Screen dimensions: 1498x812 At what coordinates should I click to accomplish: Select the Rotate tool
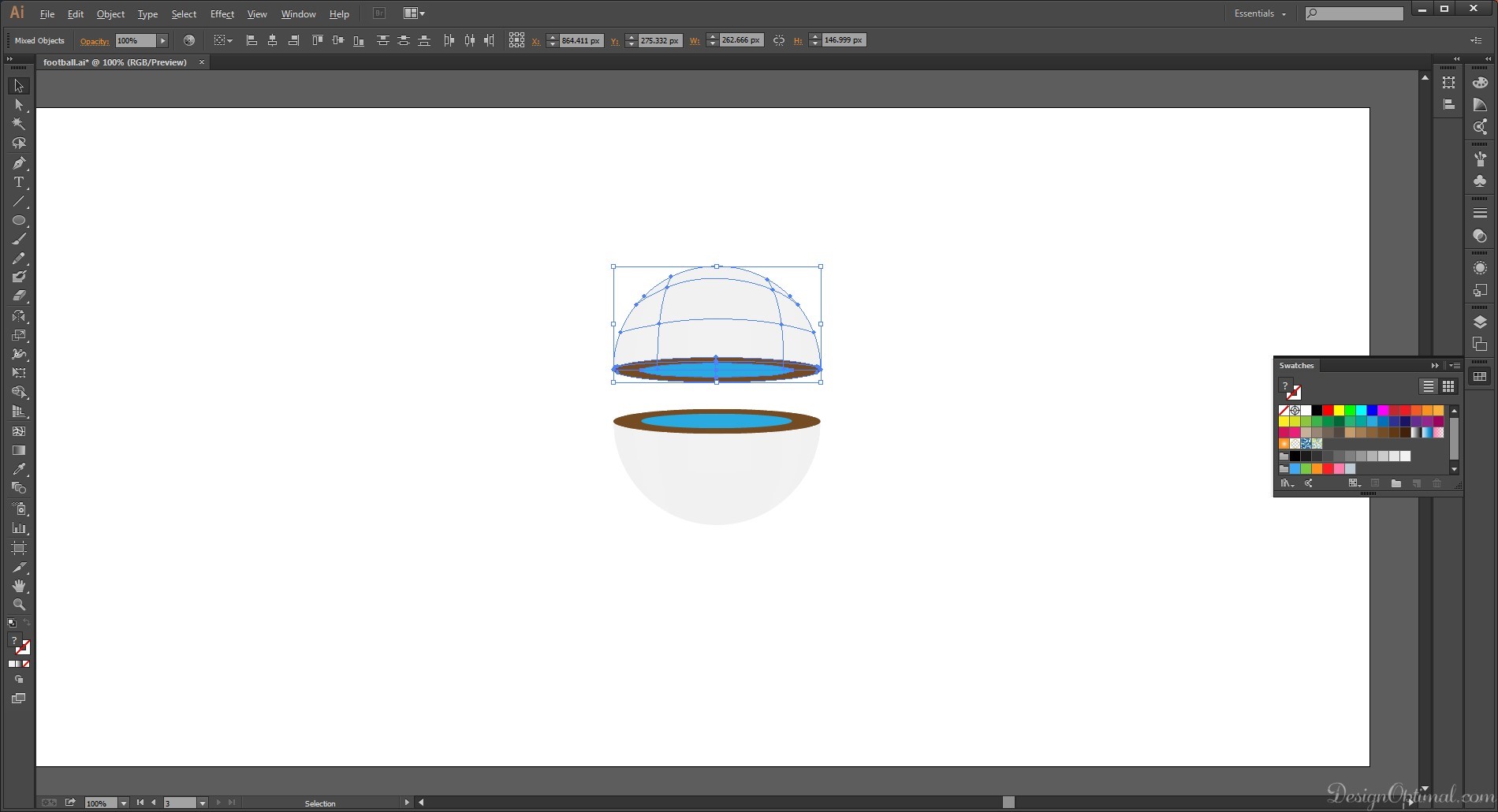[19, 316]
